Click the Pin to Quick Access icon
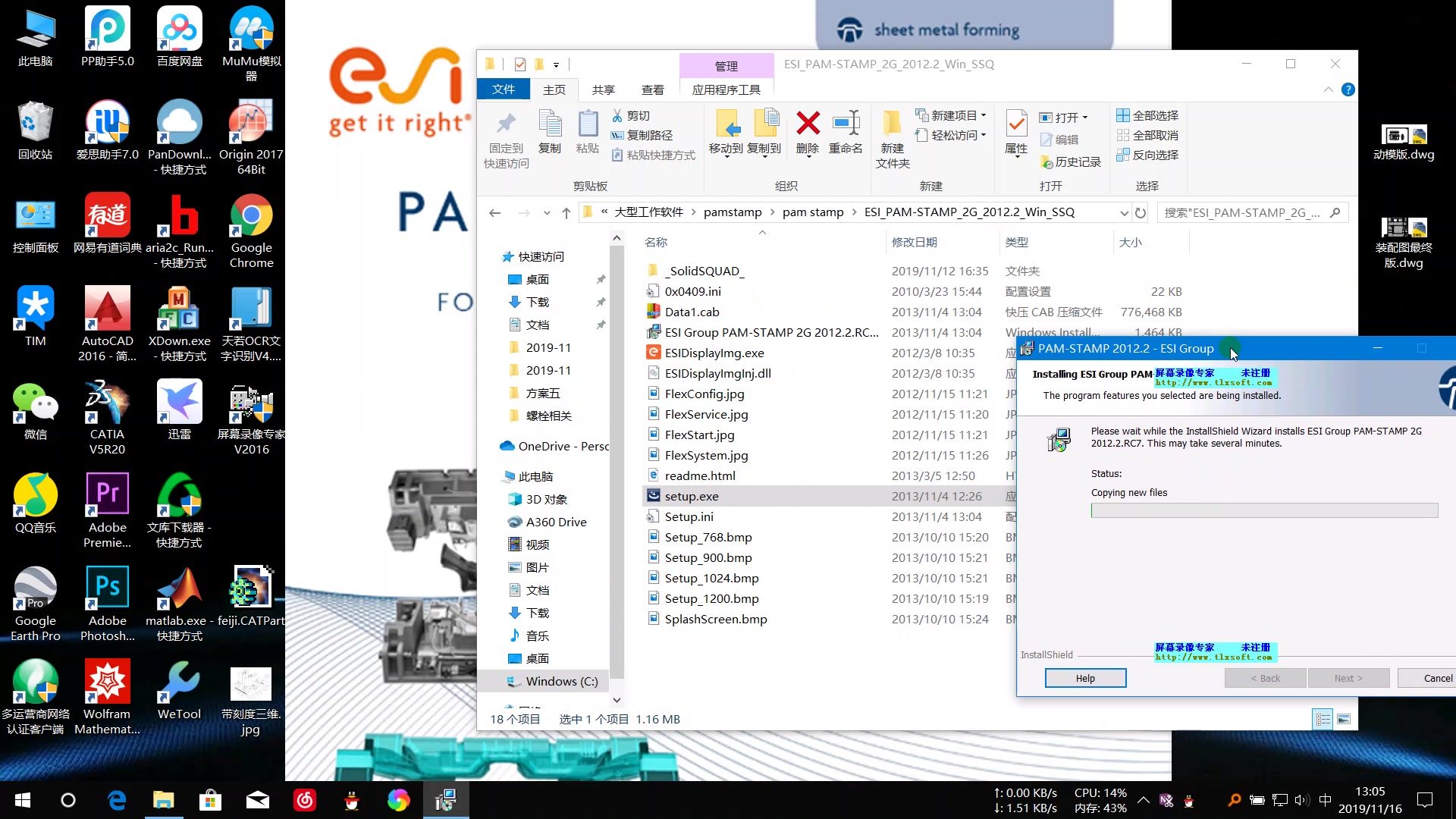The height and width of the screenshot is (819, 1456). point(506,124)
